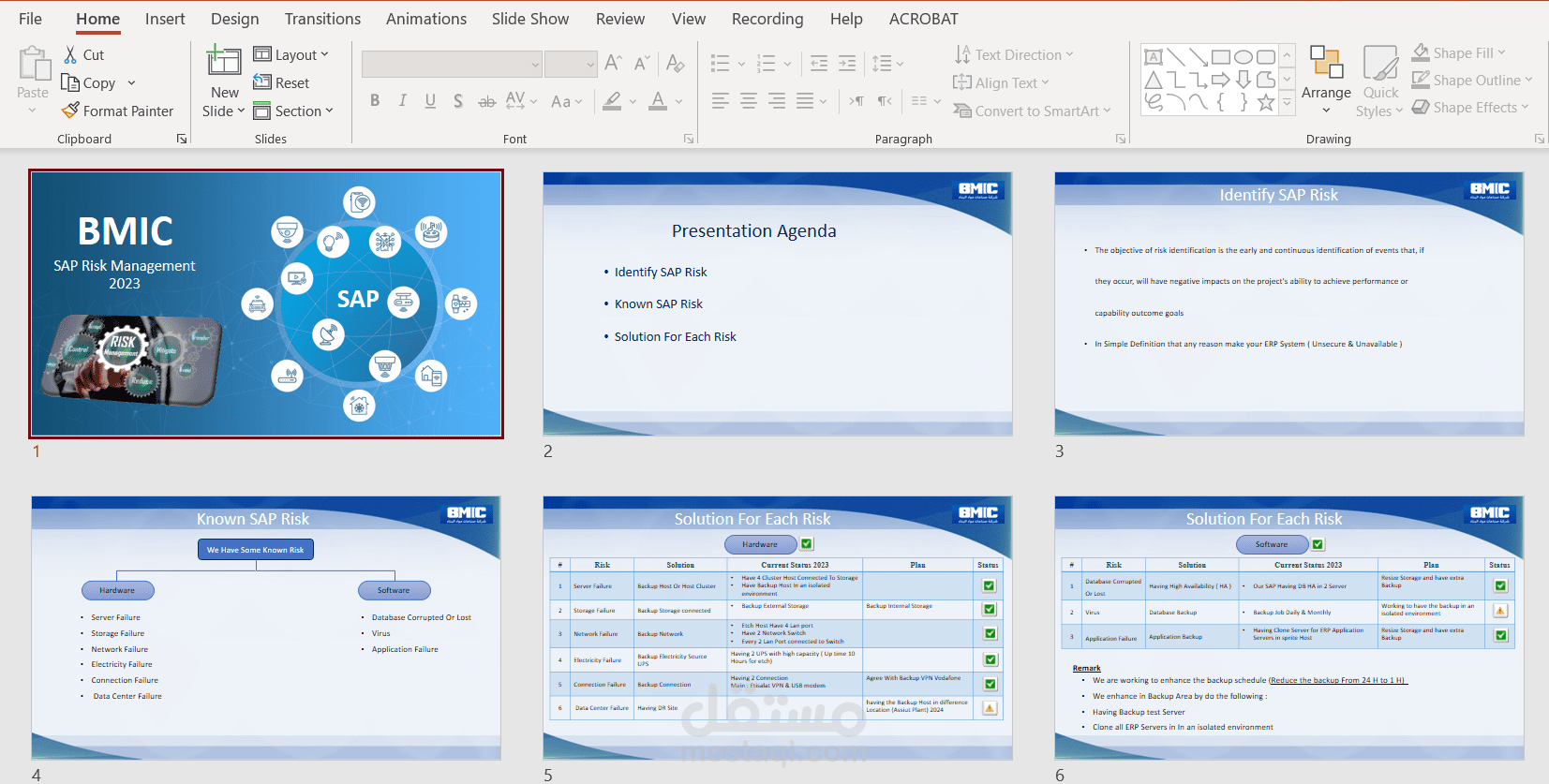Click Decrease Font Size icon
Screen dimensions: 1549x784
642,63
